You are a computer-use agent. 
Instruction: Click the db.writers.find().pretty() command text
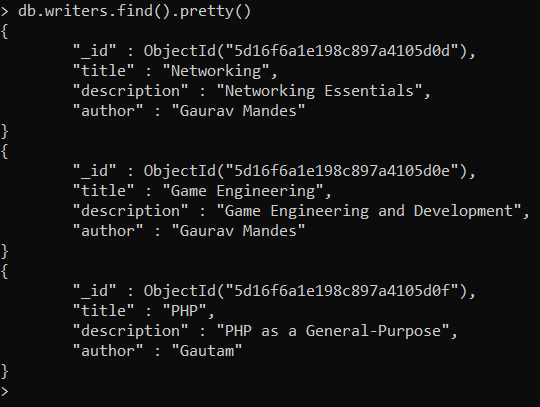pos(134,11)
